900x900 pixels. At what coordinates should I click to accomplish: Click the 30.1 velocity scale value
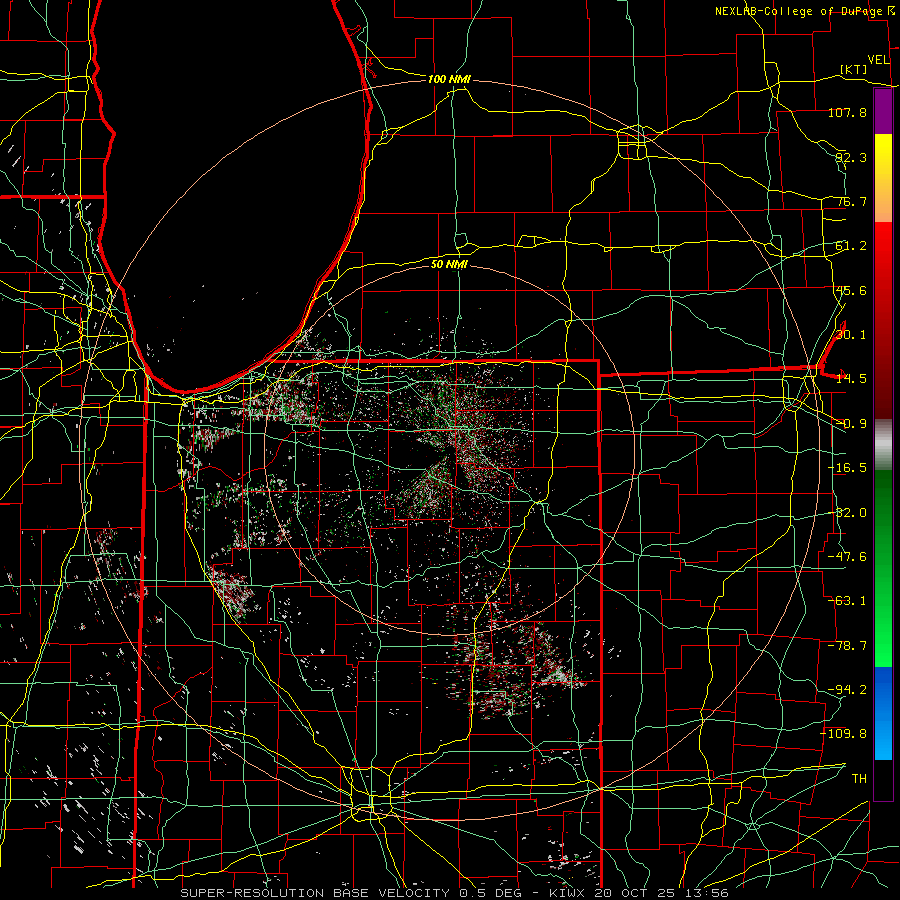(851, 335)
